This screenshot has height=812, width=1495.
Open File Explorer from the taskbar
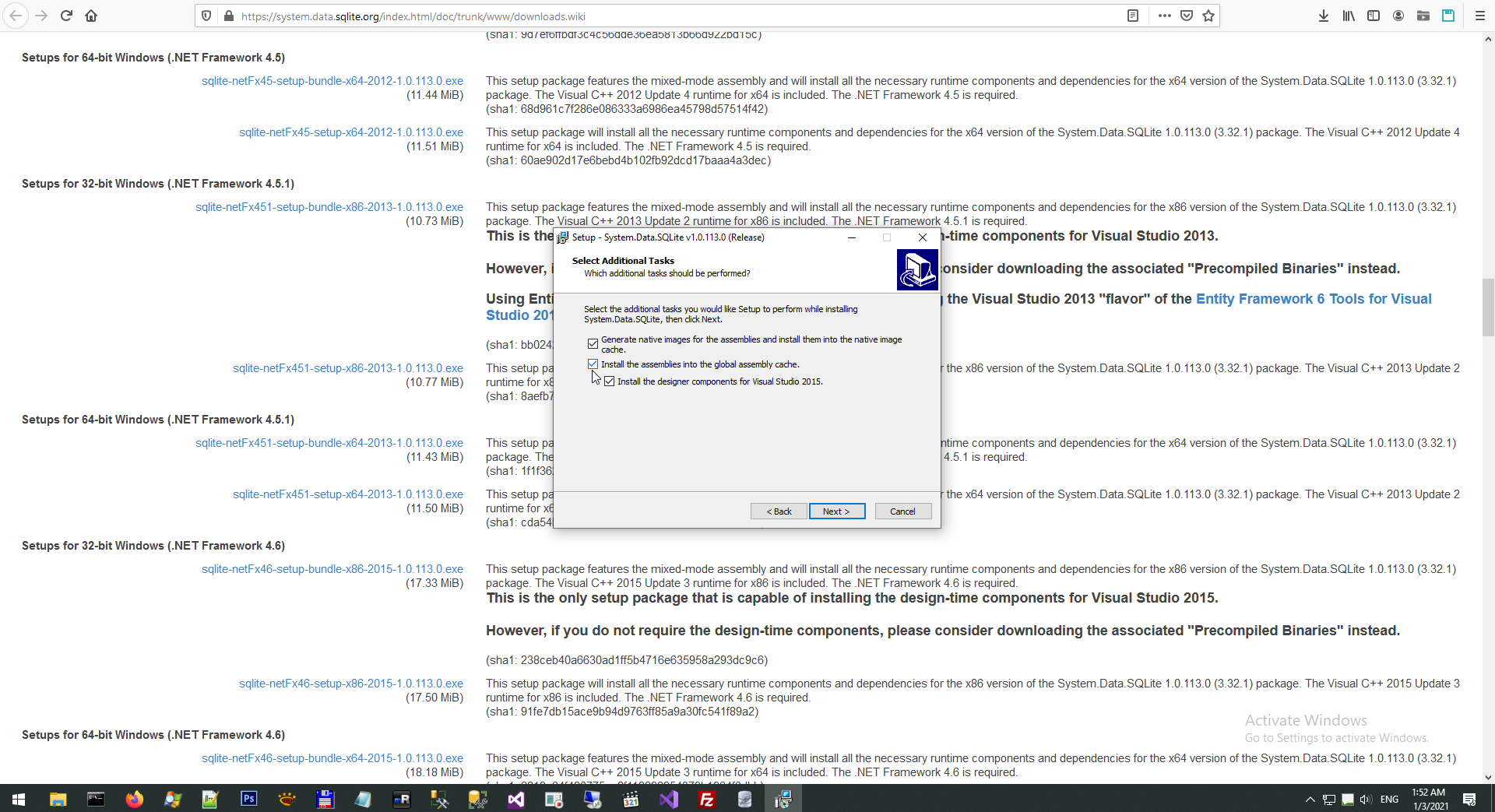coord(58,799)
